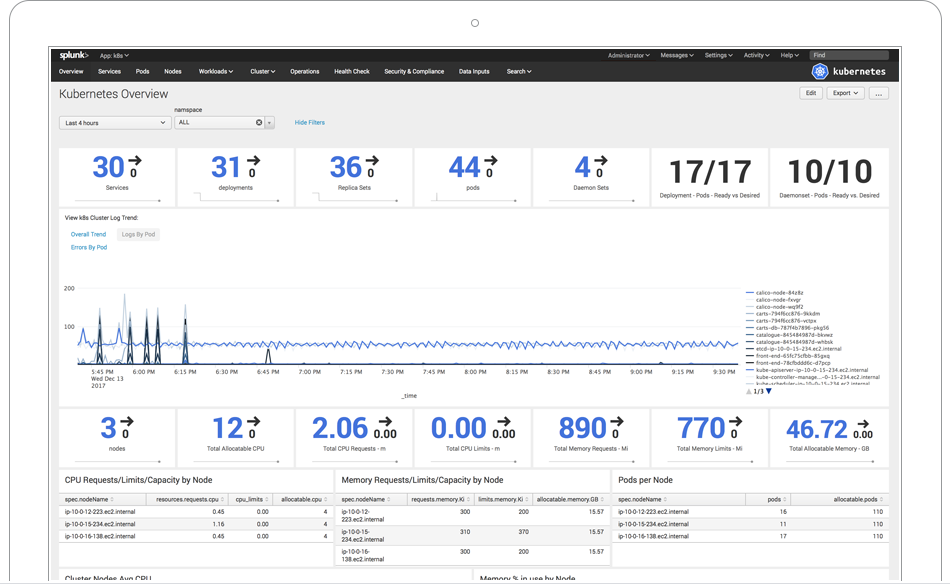Click the trend arrow beside Total Allocatable CPU

[x=254, y=422]
